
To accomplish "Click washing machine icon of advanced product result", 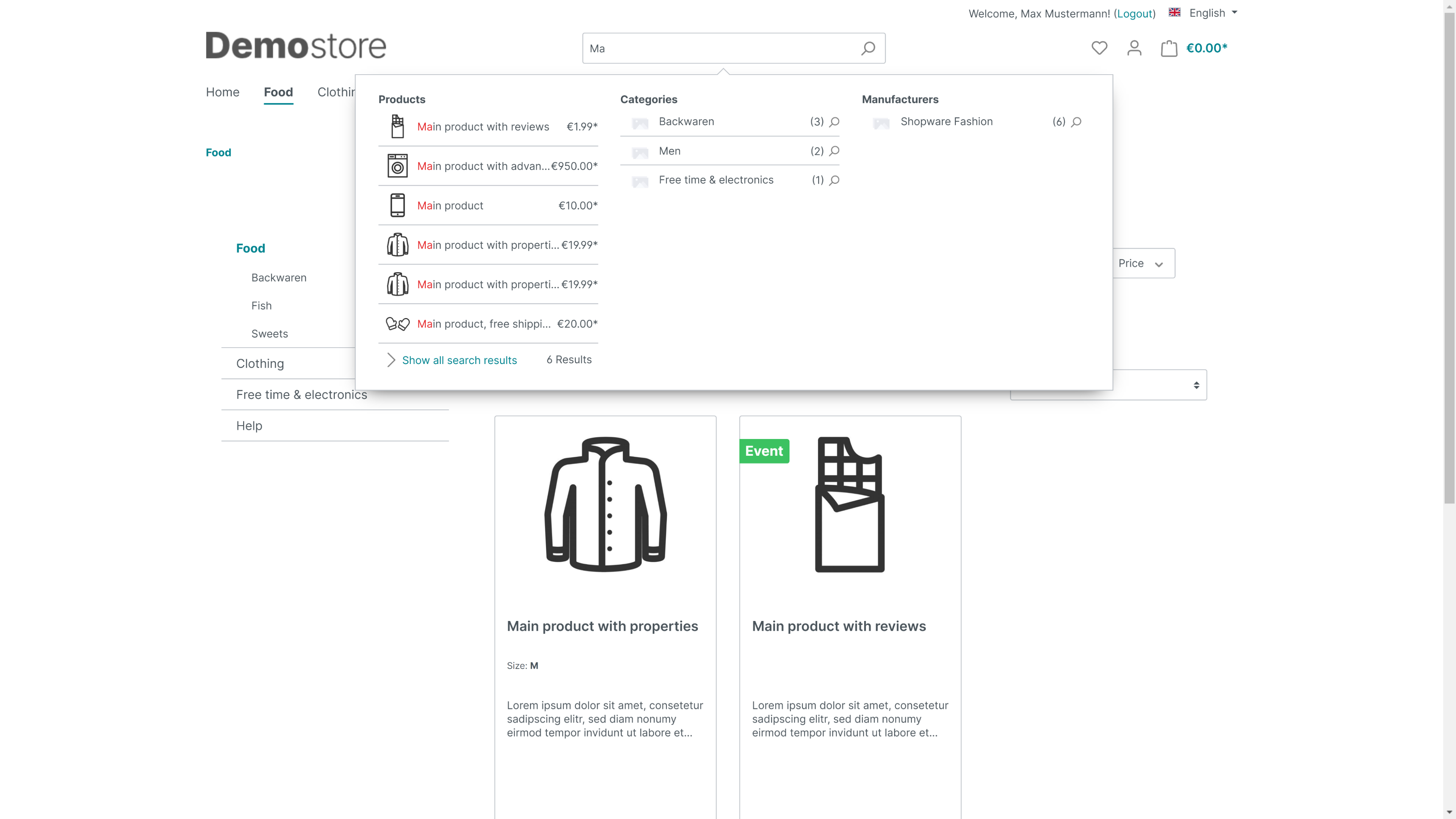I will 397,166.
